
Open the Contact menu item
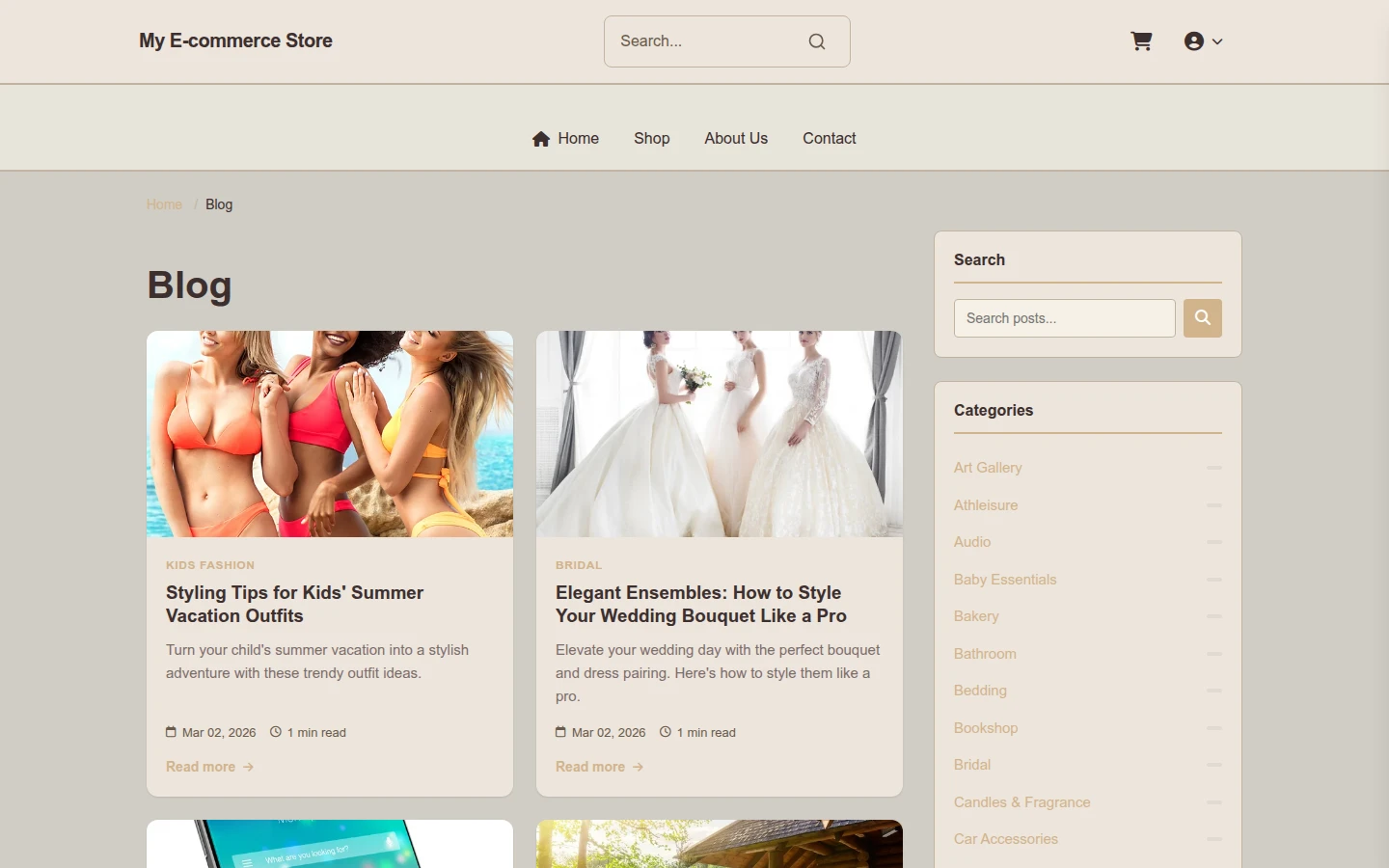pos(830,138)
